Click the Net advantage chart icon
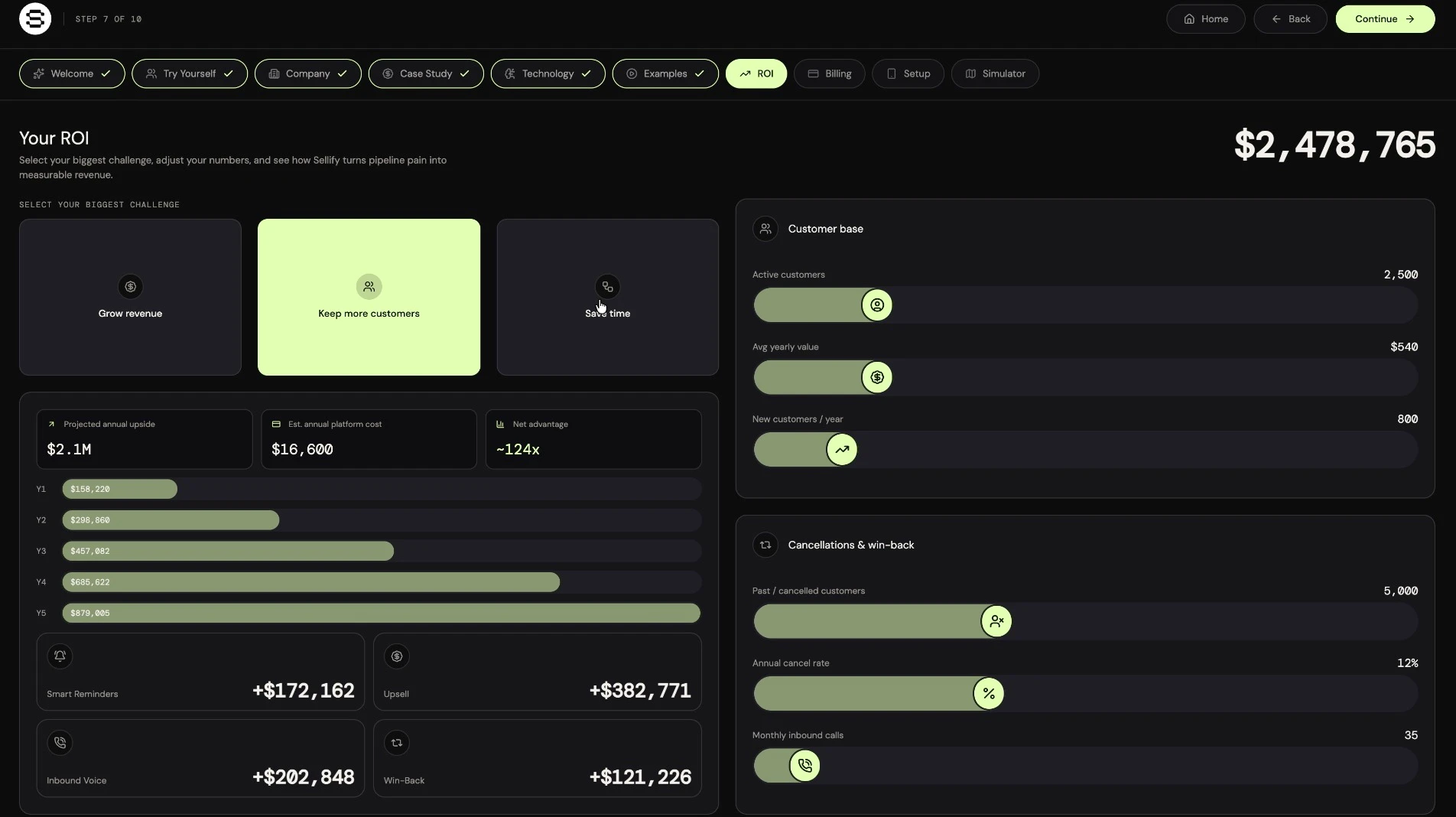This screenshot has width=1456, height=817. [x=500, y=424]
